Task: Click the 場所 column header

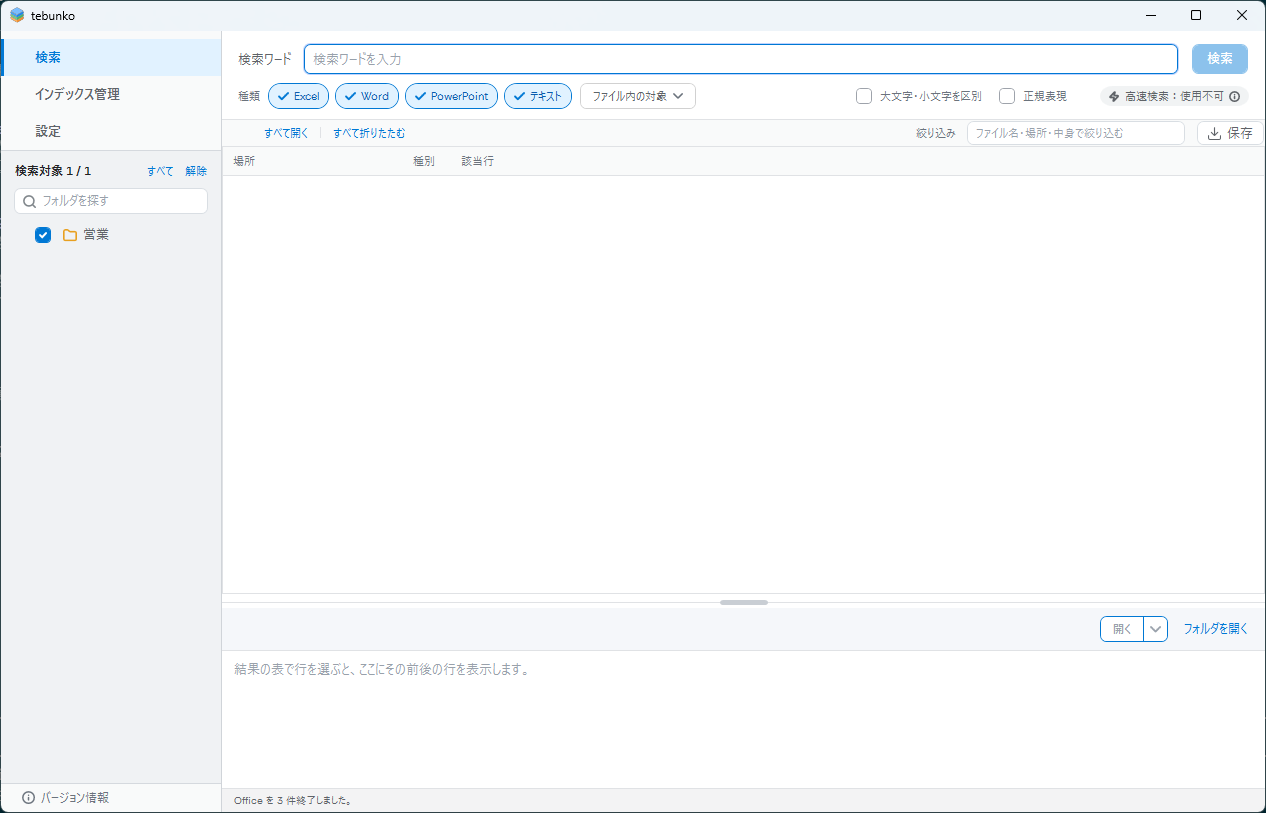Action: [x=244, y=161]
